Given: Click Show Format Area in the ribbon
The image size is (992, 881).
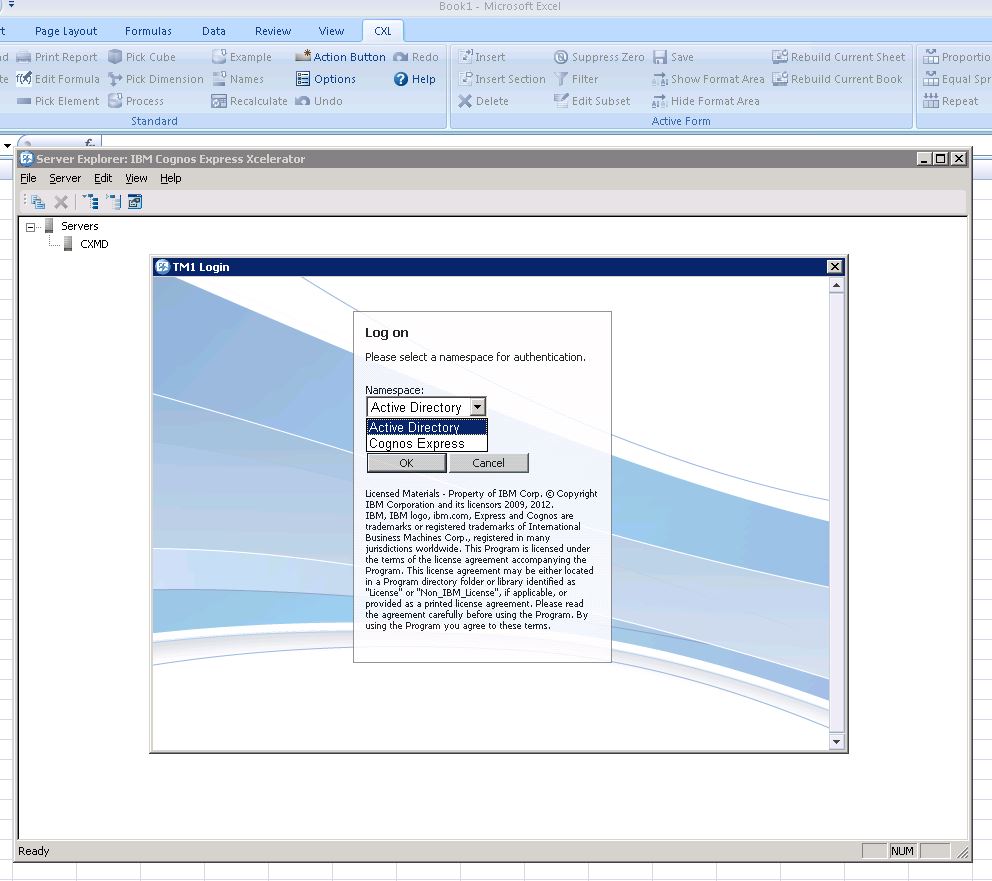Looking at the screenshot, I should pos(709,79).
